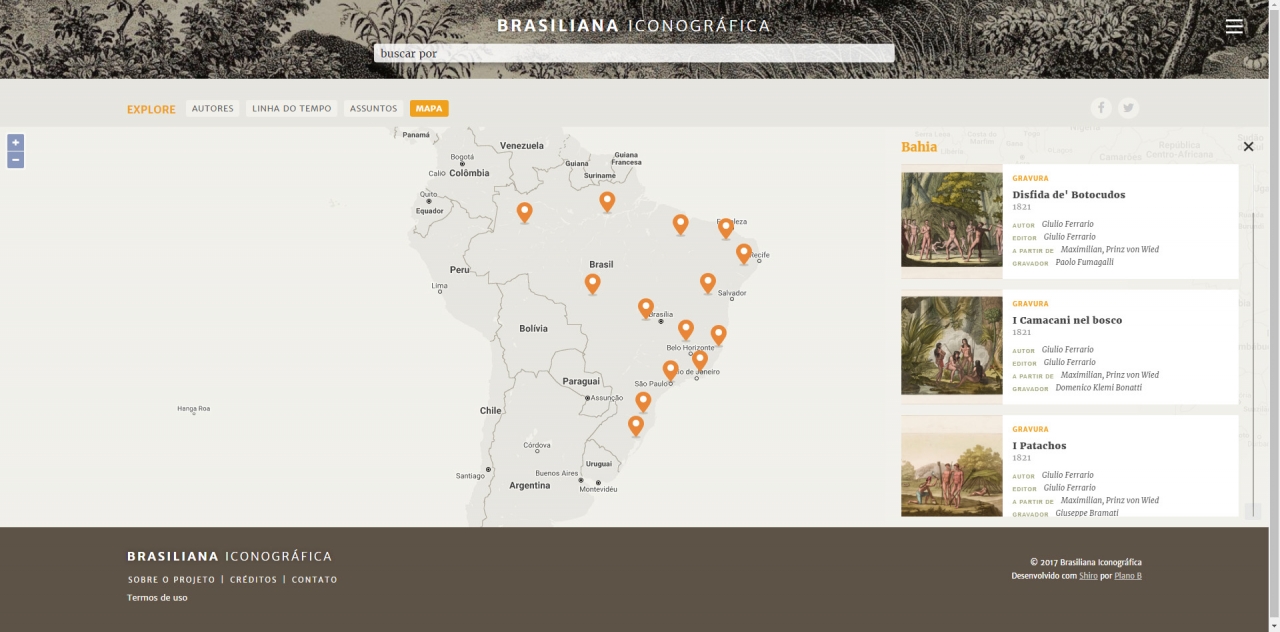Open the Termos de uso link
Viewport: 1280px width, 632px height.
(157, 598)
